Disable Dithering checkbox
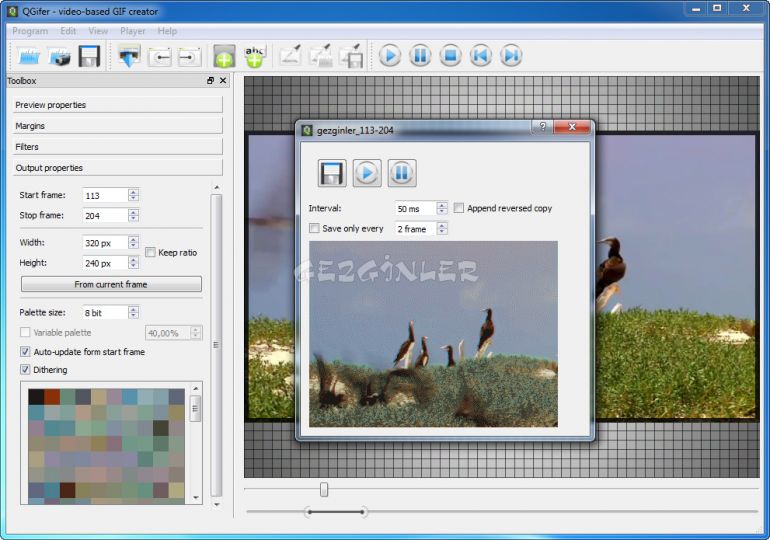Viewport: 770px width, 540px height. [x=25, y=369]
